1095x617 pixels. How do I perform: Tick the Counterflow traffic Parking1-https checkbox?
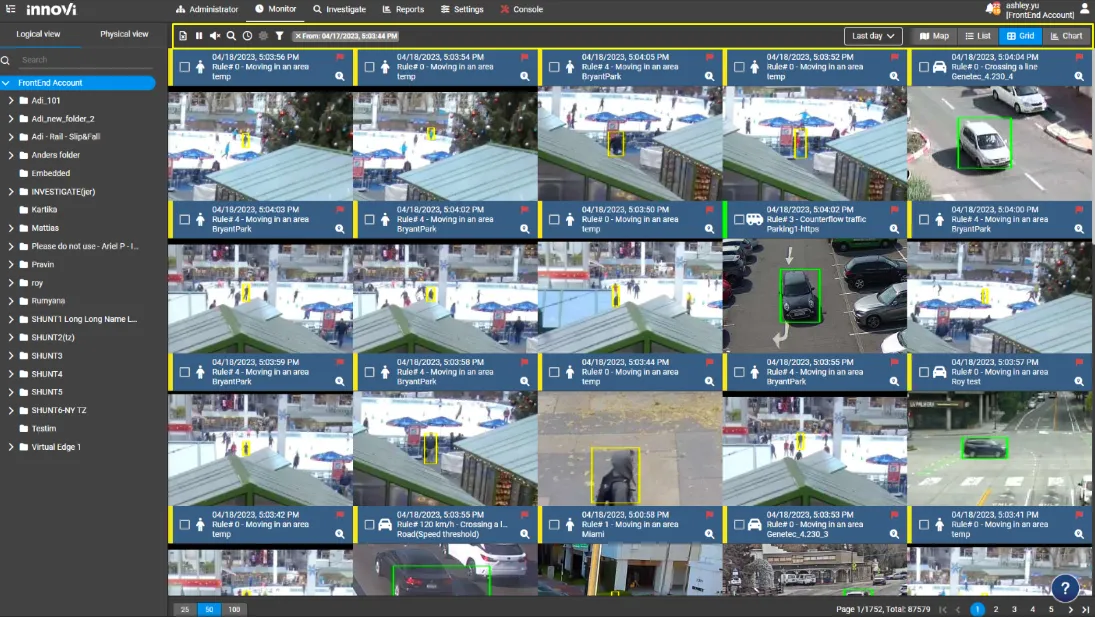coord(739,219)
